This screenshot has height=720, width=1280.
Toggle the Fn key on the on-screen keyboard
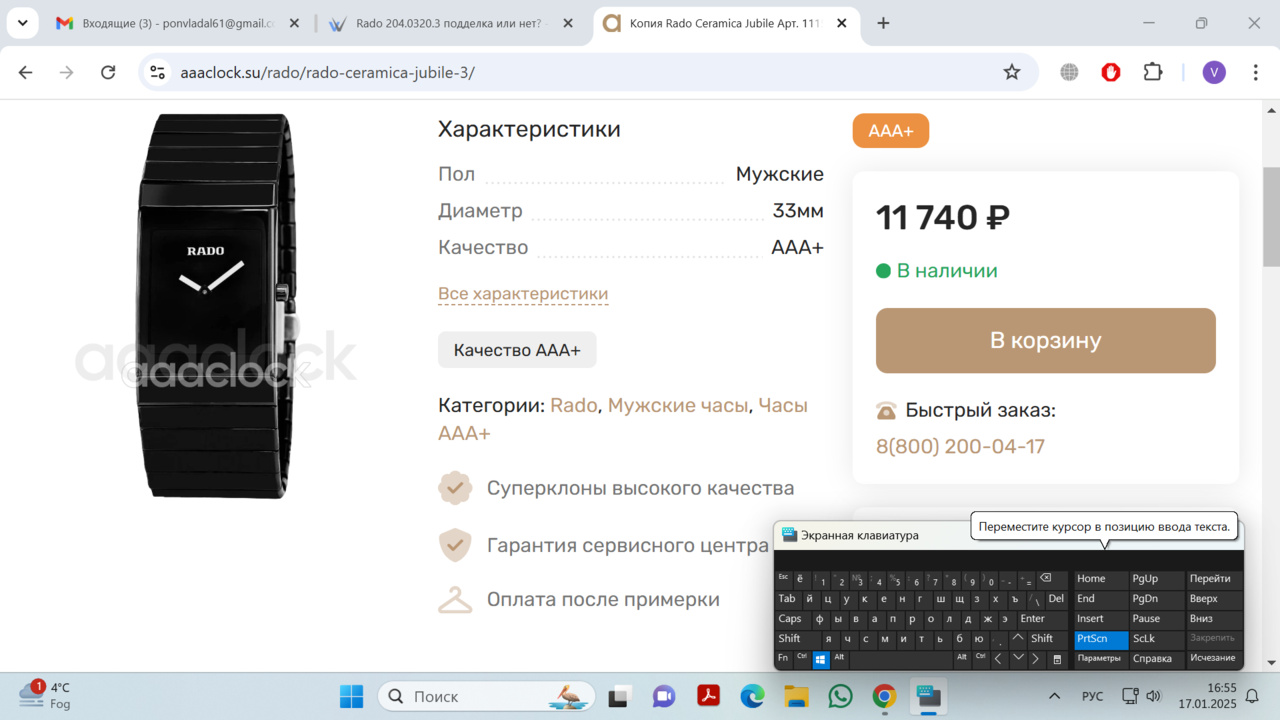coord(784,658)
